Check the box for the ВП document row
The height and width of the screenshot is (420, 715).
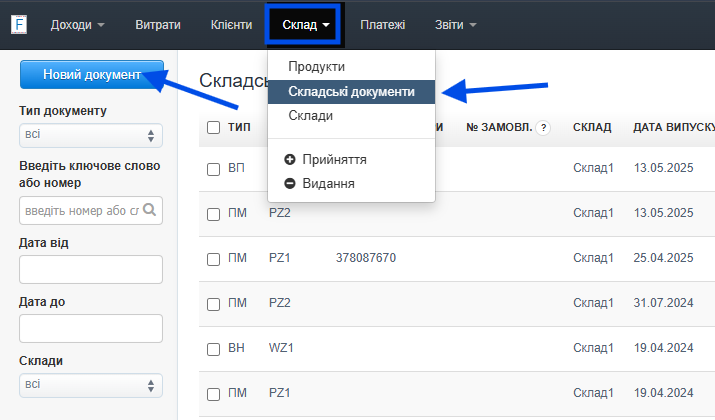click(x=213, y=170)
